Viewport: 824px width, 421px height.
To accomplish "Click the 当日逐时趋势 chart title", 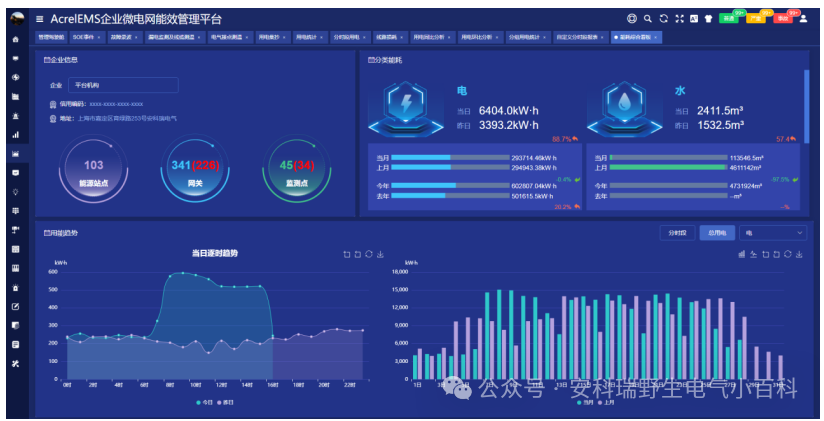I will pos(214,253).
